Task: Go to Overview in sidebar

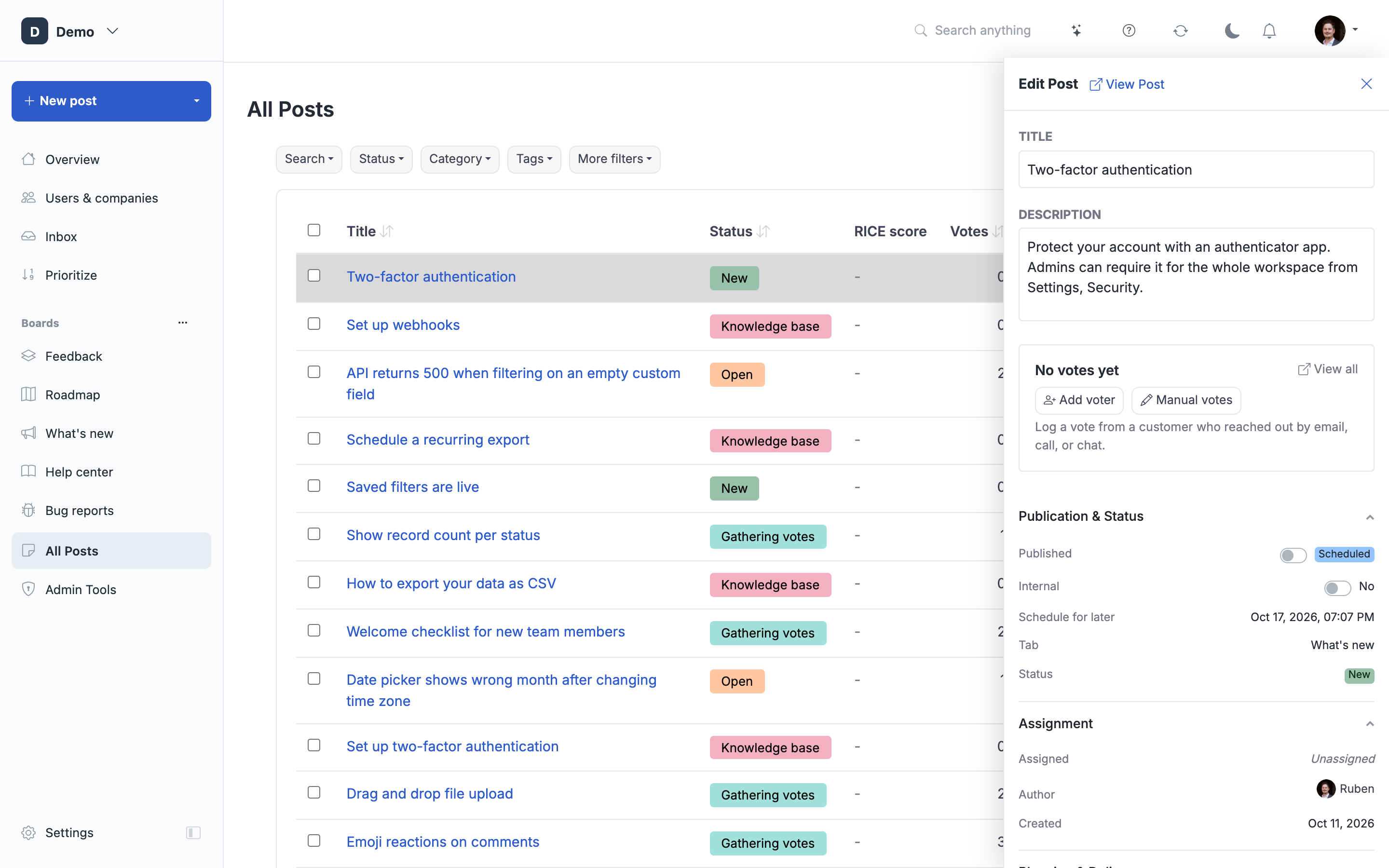Action: [111, 159]
